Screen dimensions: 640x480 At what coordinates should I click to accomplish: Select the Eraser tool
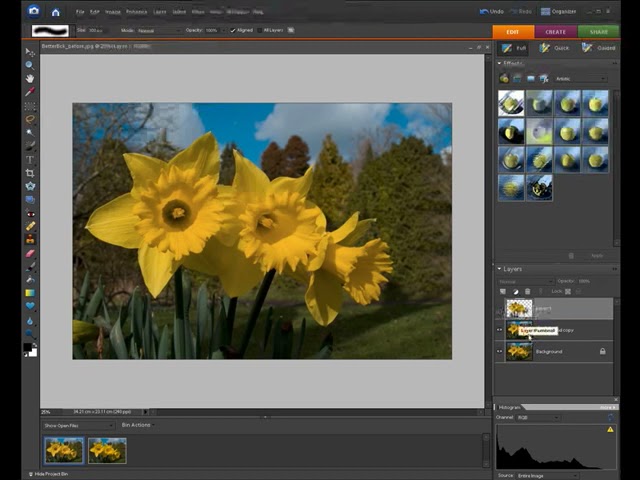pos(30,254)
